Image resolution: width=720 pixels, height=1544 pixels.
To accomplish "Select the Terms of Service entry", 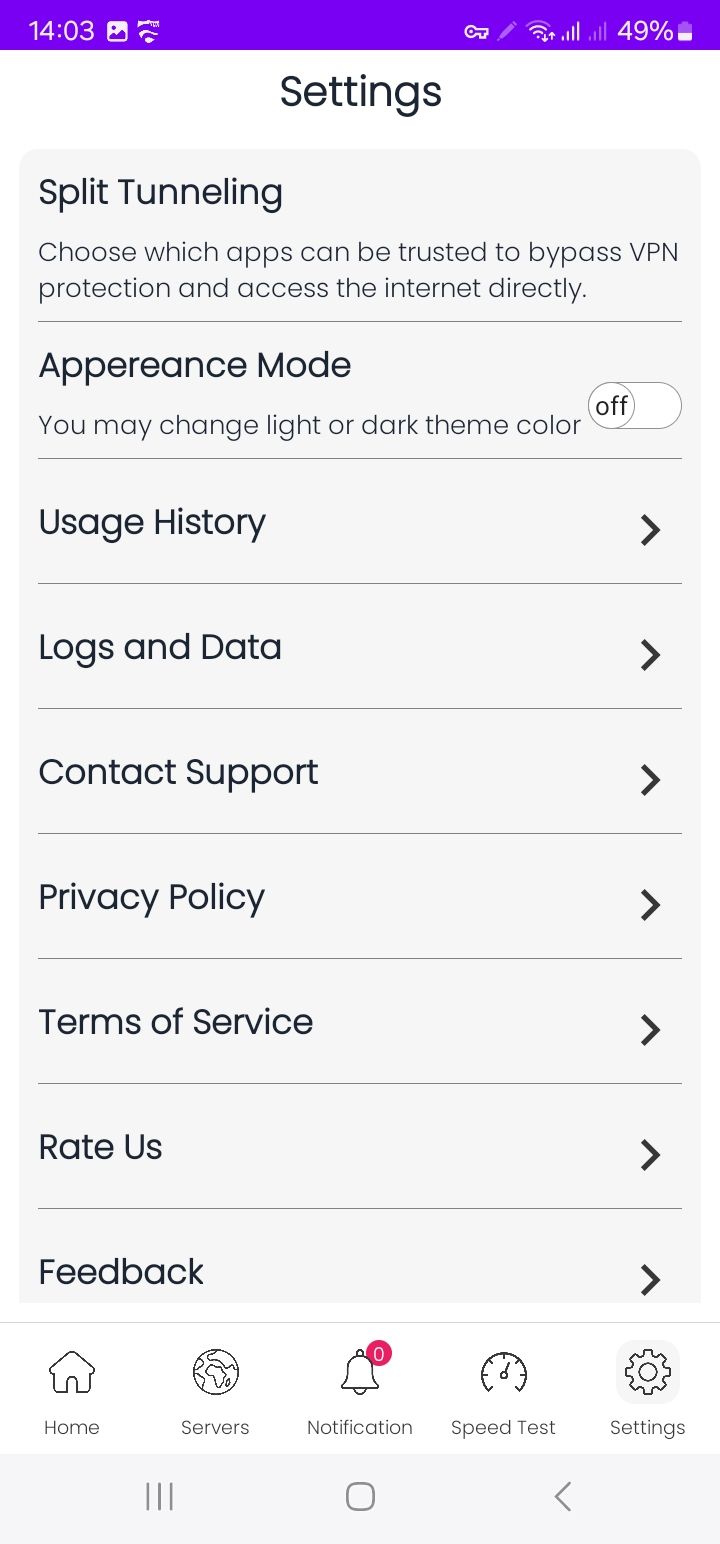I will (x=176, y=1022).
